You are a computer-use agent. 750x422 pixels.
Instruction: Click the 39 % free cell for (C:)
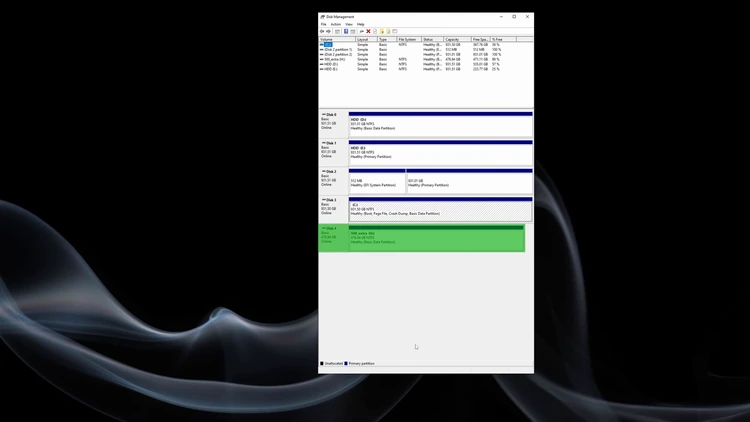tap(496, 44)
